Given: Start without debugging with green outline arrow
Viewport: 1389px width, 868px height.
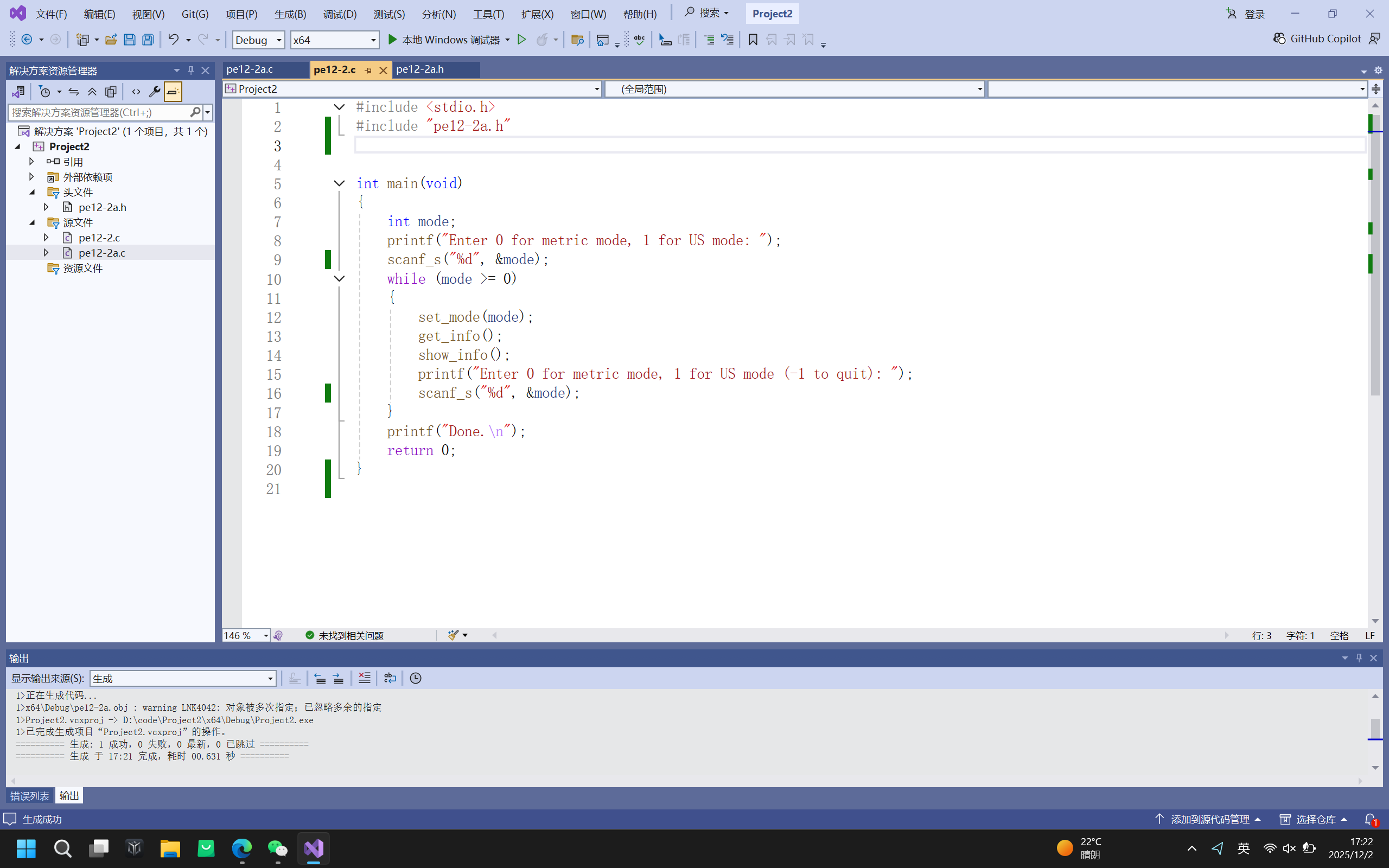Looking at the screenshot, I should (521, 40).
